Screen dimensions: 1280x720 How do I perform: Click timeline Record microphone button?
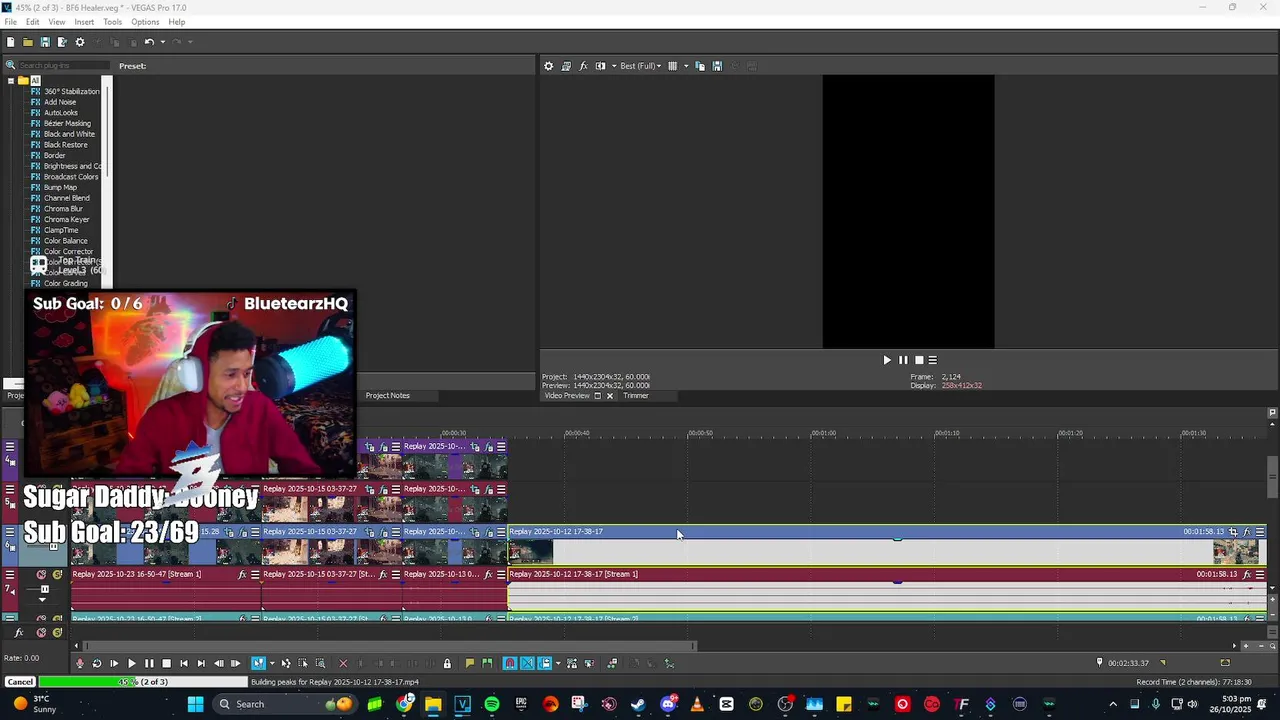(80, 663)
